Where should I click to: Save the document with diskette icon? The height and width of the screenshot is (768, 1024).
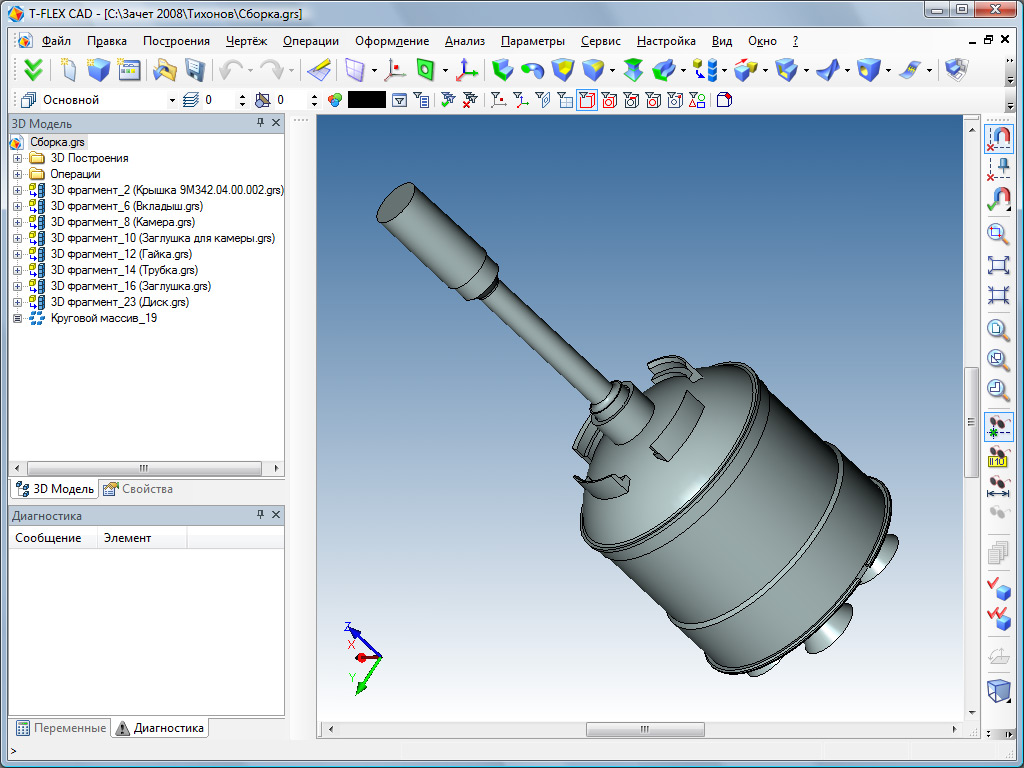coord(195,69)
